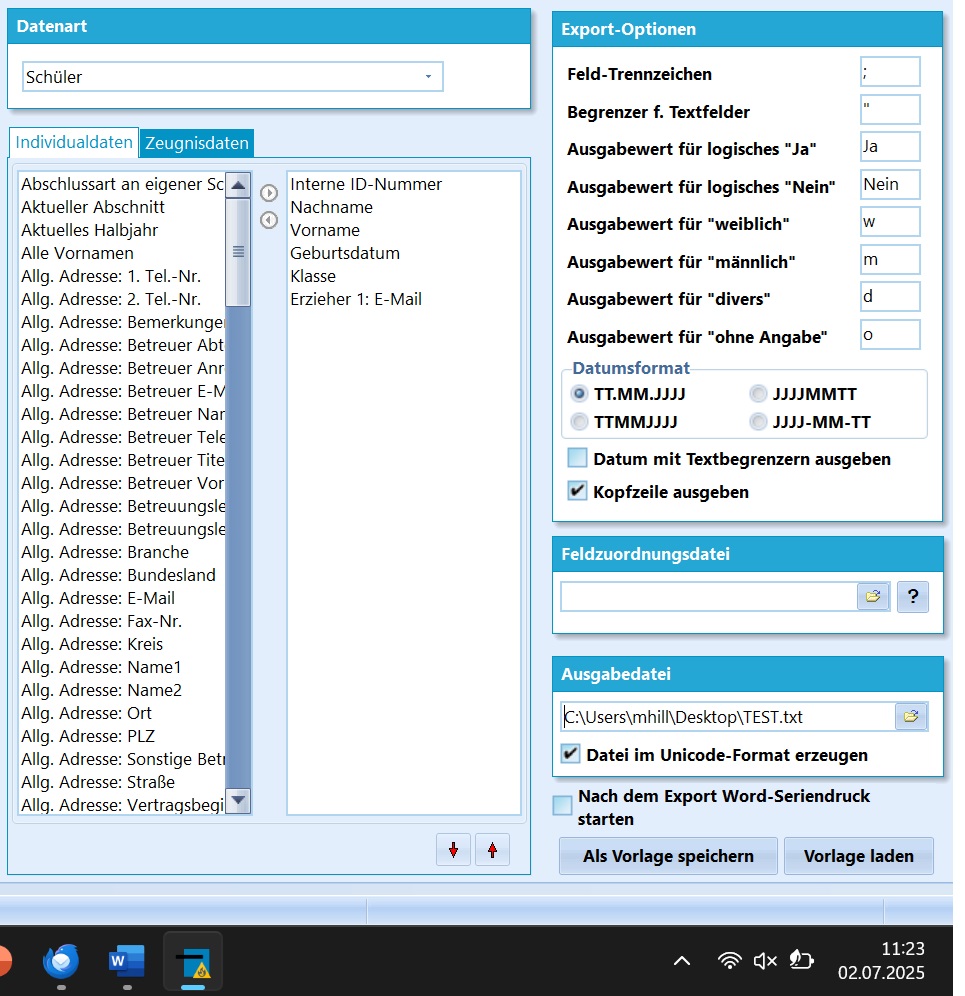Viewport: 965px width, 996px height.
Task: Toggle the Kopfzeile ausgeben checkbox
Action: pyautogui.click(x=578, y=491)
